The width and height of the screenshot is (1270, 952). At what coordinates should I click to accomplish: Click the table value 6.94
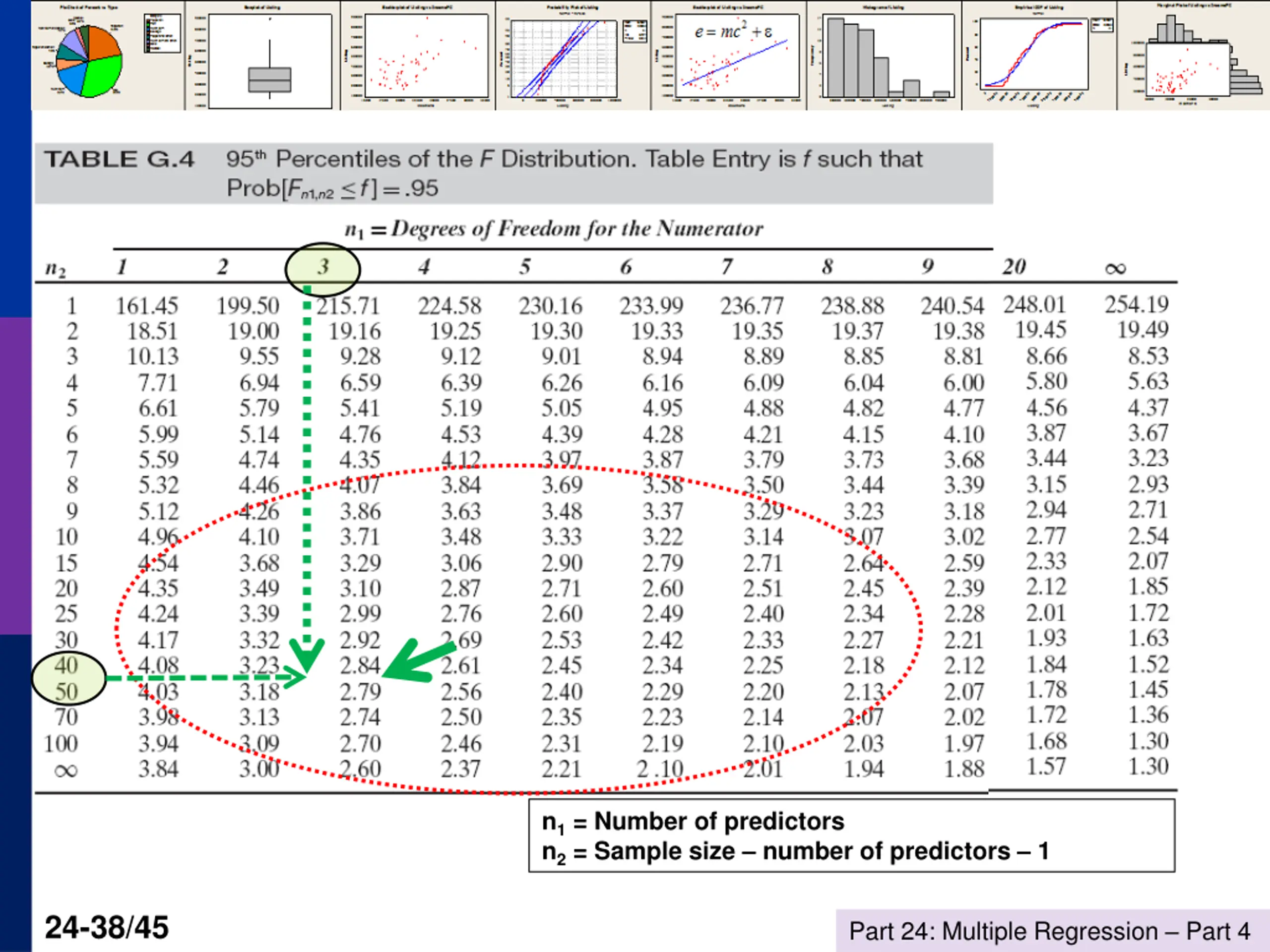(x=259, y=383)
